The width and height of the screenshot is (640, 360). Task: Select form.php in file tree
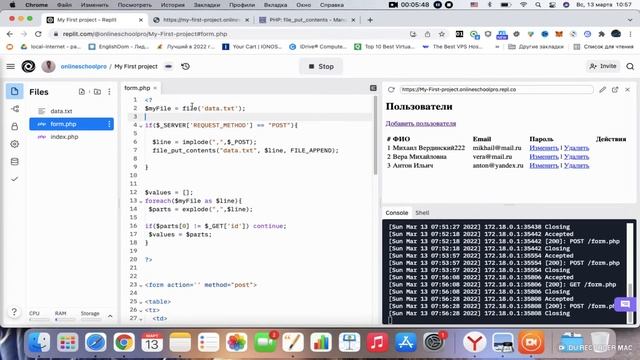[x=71, y=124]
